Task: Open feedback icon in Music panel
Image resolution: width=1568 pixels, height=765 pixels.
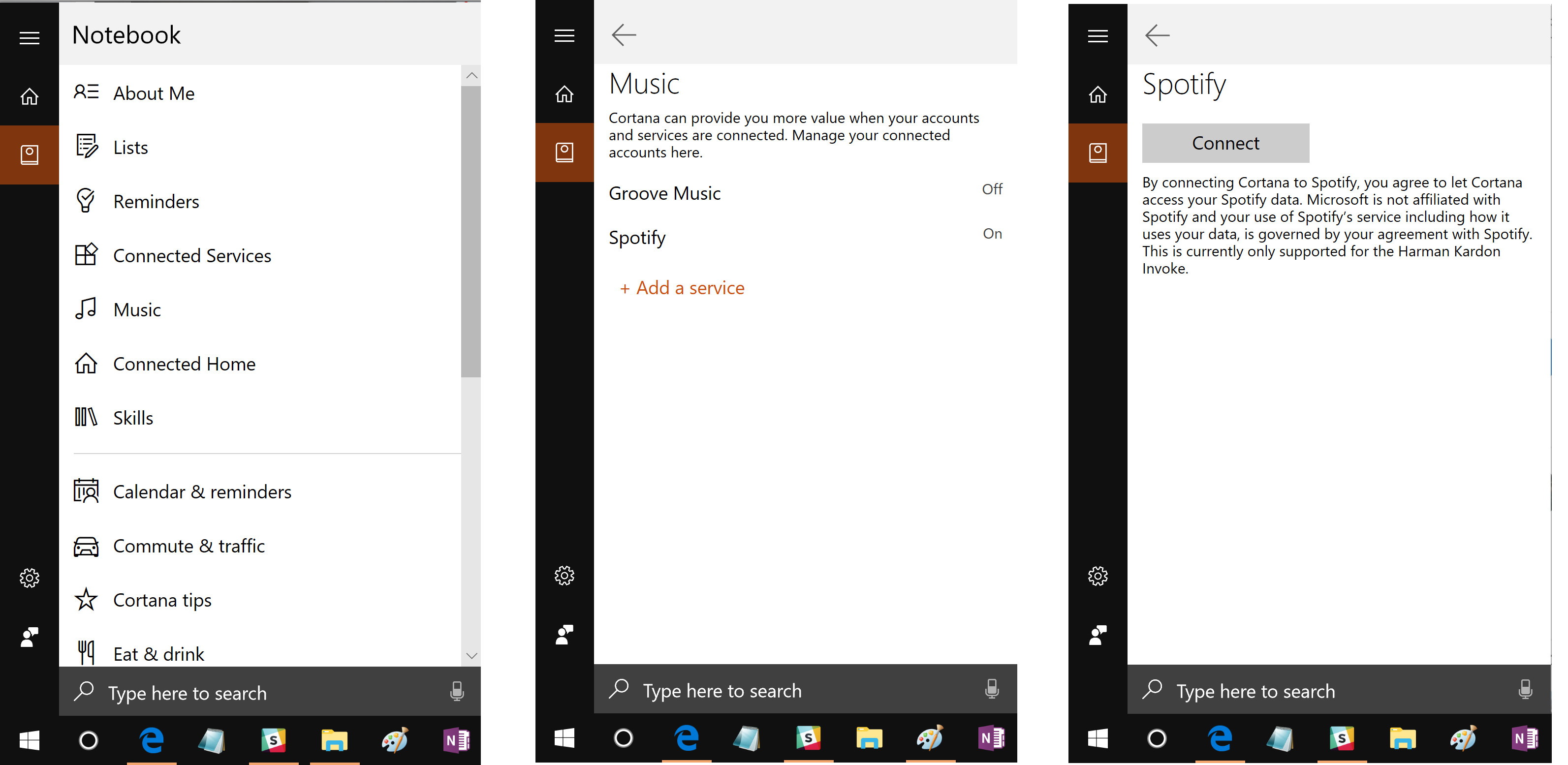Action: (564, 635)
